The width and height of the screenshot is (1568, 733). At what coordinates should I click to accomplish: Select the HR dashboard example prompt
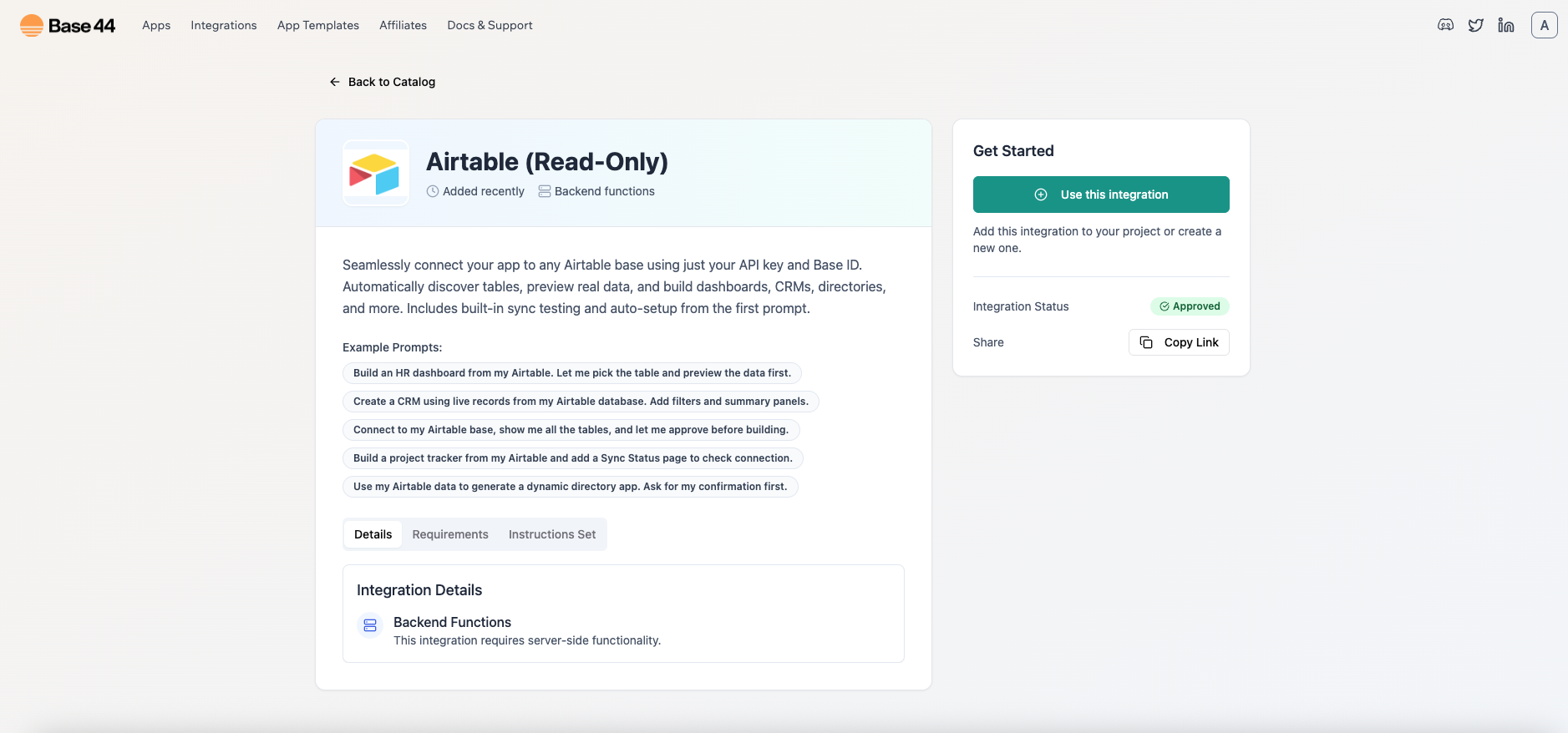(x=572, y=373)
